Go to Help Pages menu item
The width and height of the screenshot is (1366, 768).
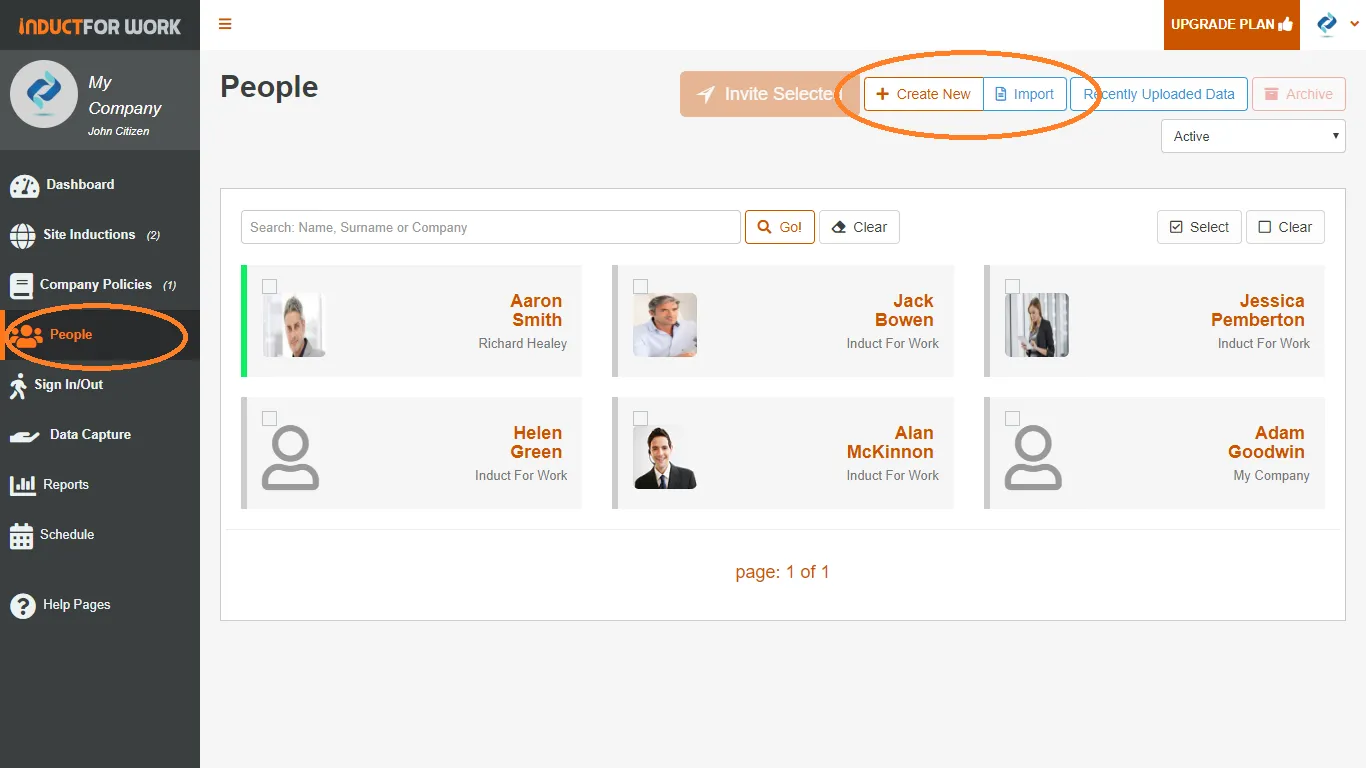[76, 605]
